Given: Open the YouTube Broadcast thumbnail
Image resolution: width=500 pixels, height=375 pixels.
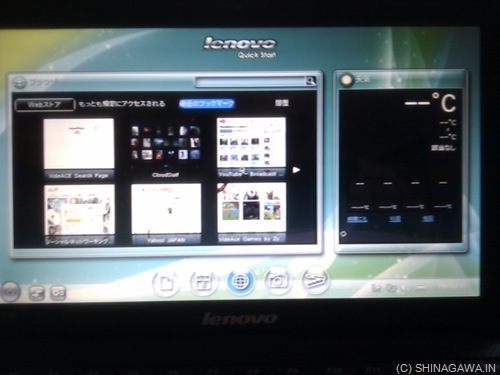Looking at the screenshot, I should [251, 147].
